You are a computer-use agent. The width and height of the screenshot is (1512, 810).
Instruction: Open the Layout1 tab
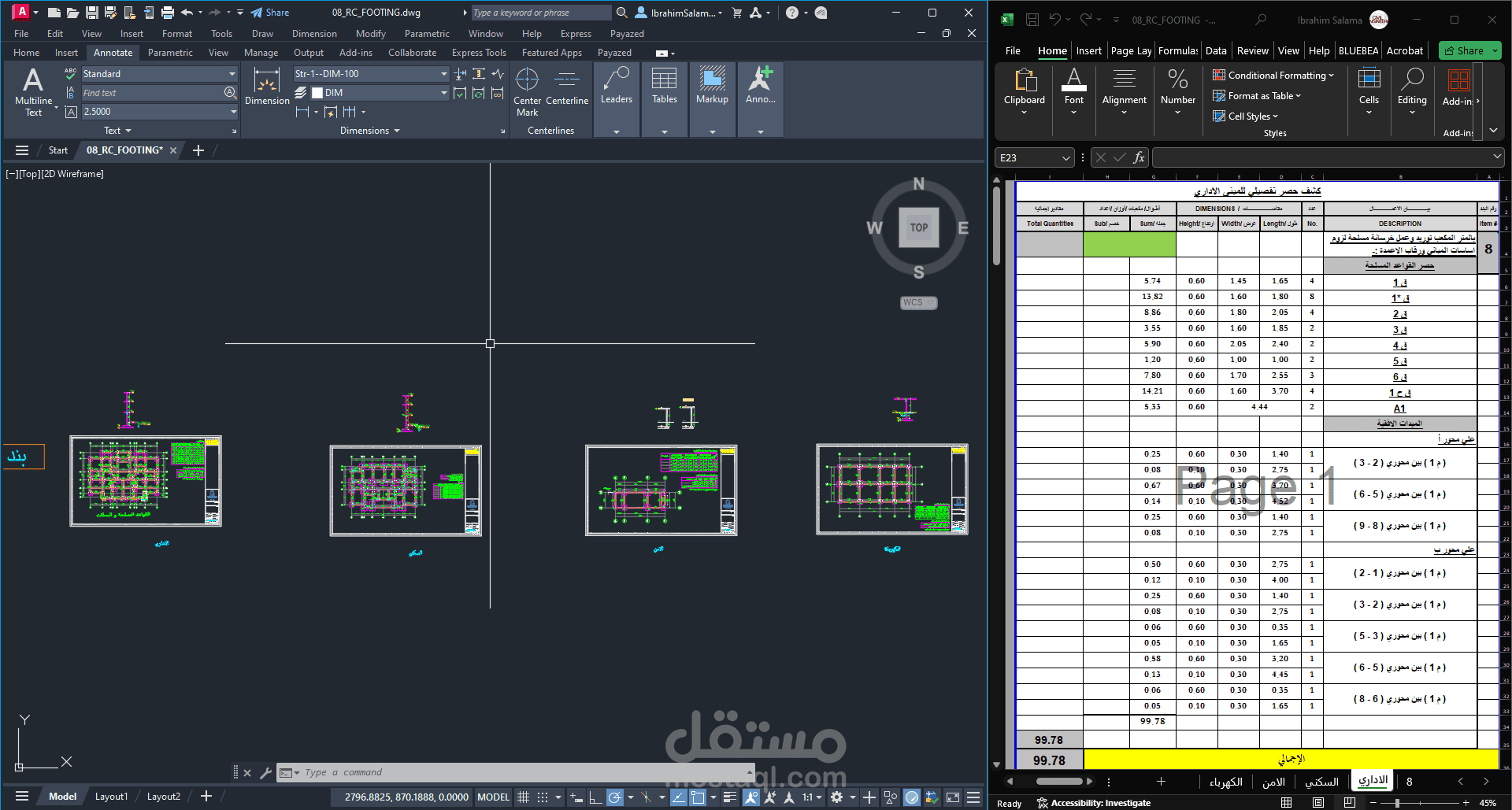111,797
